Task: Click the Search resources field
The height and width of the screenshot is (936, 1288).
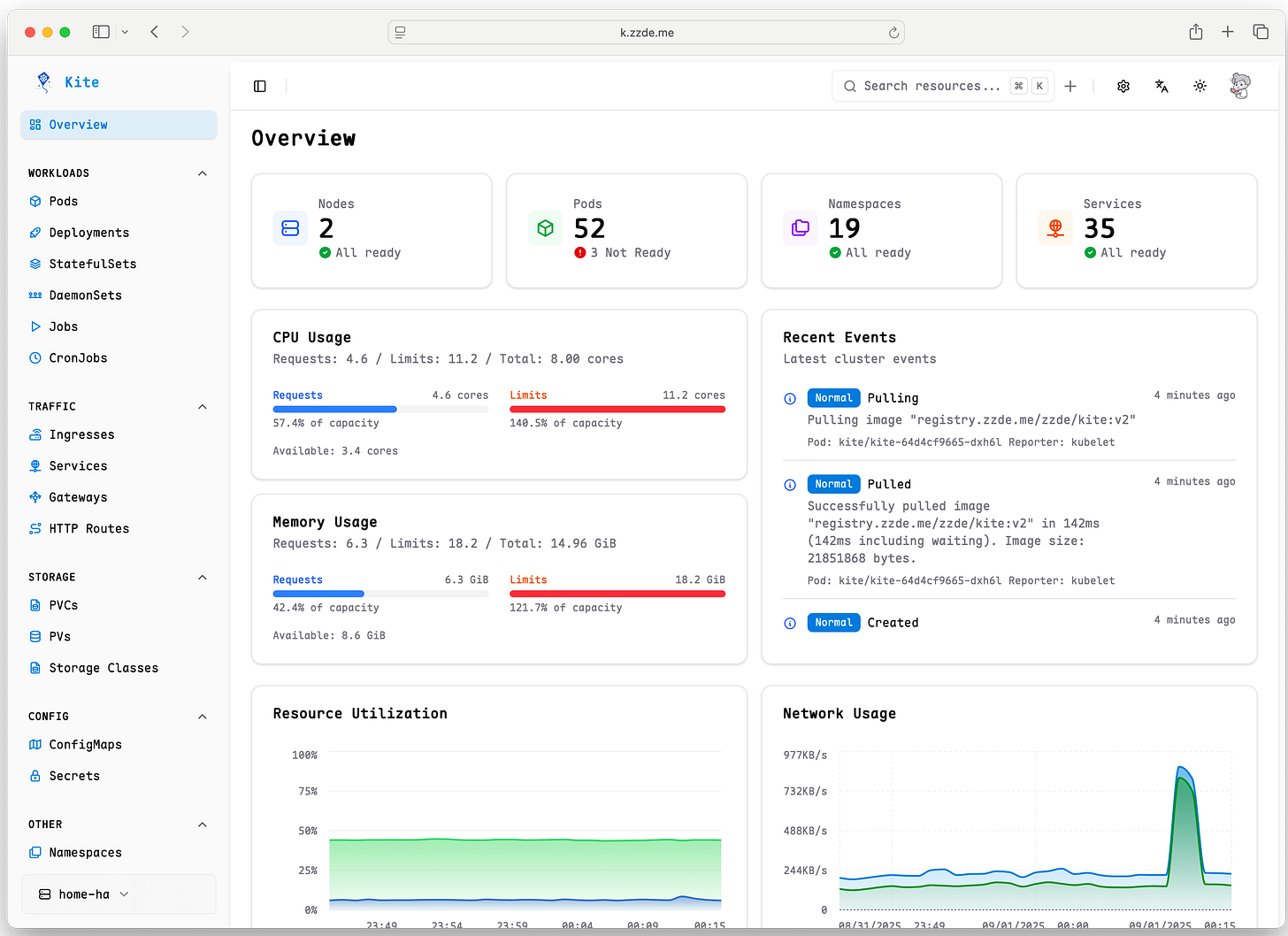Action: (x=943, y=86)
